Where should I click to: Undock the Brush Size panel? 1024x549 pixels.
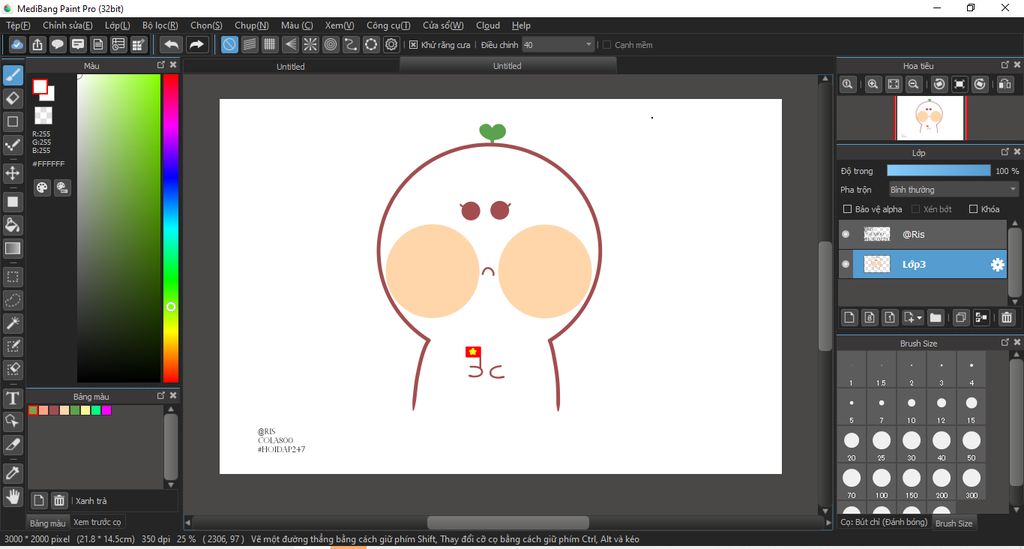tap(1005, 342)
